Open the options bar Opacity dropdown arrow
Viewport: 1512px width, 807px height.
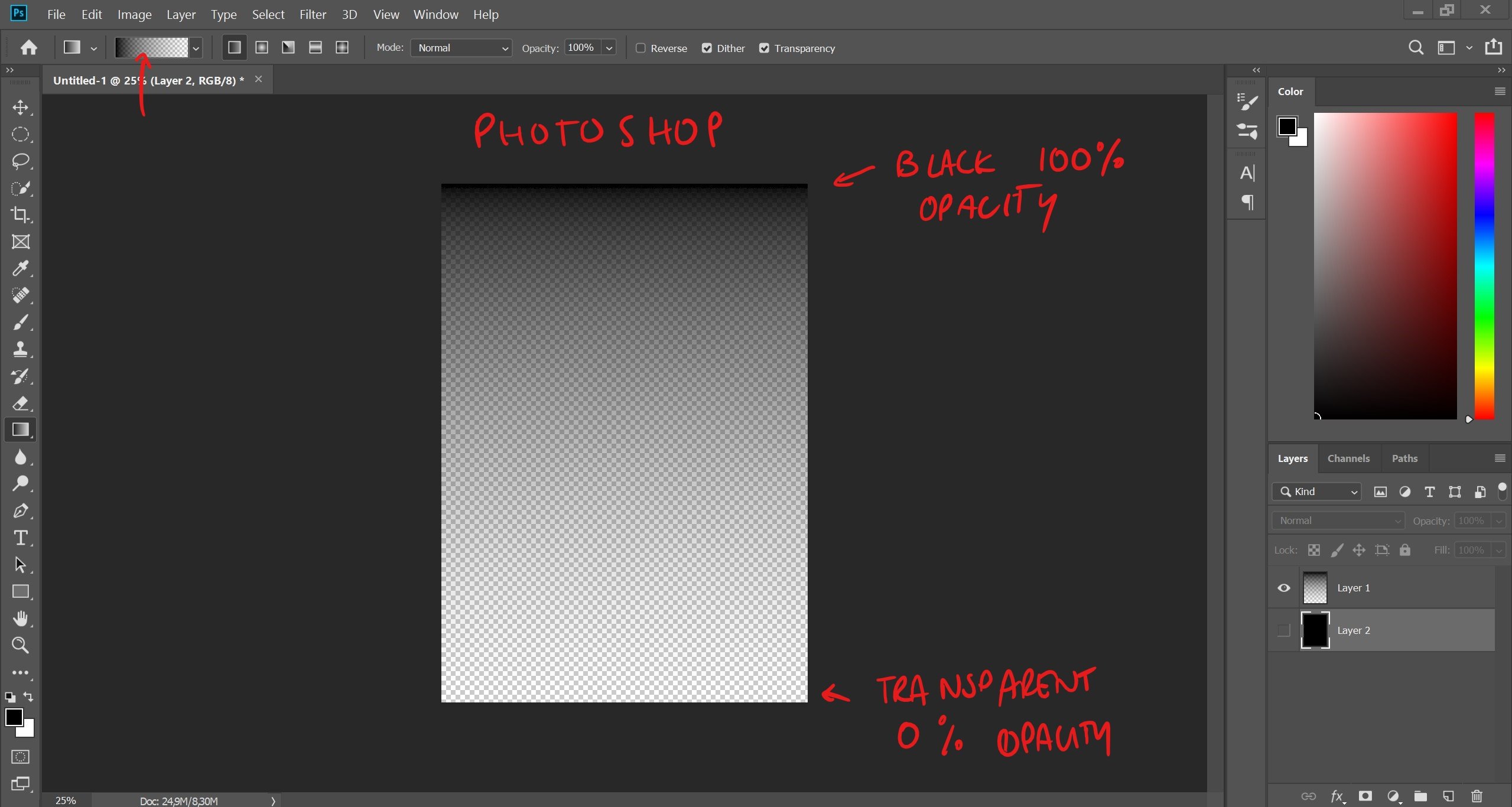(x=609, y=48)
